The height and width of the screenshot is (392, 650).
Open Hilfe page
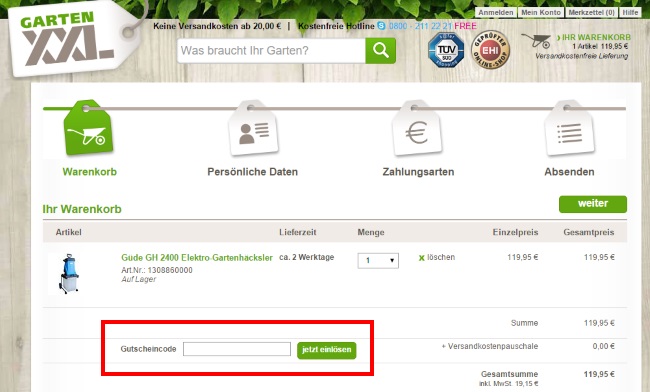point(630,12)
